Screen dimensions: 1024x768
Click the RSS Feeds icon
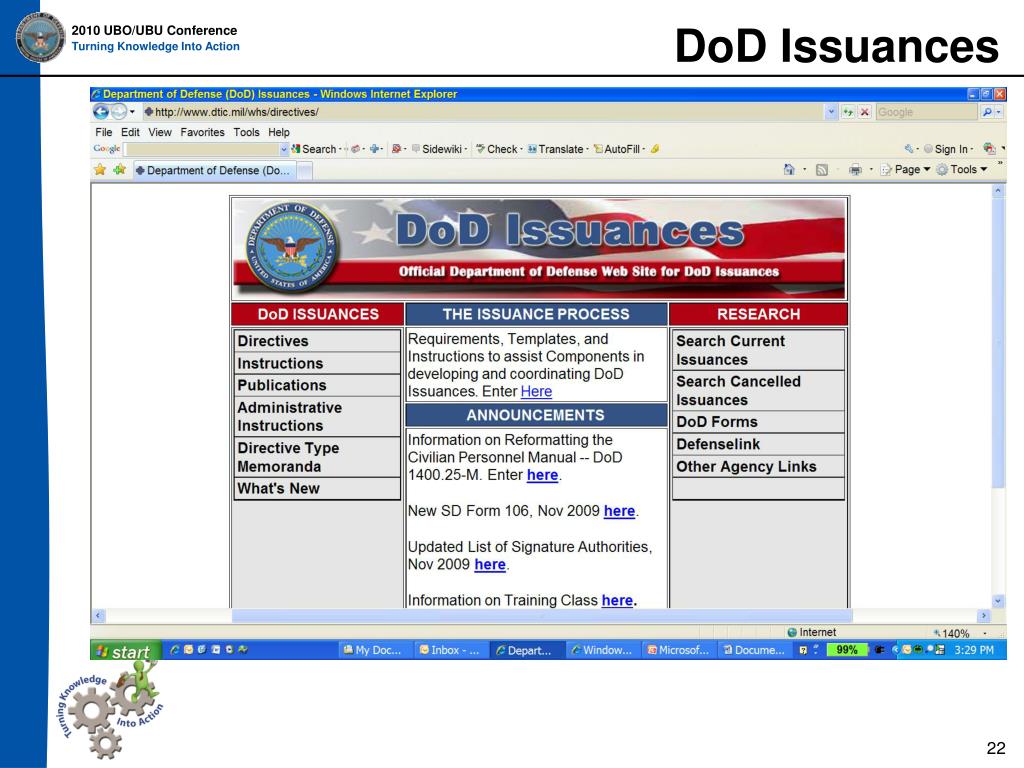[822, 170]
